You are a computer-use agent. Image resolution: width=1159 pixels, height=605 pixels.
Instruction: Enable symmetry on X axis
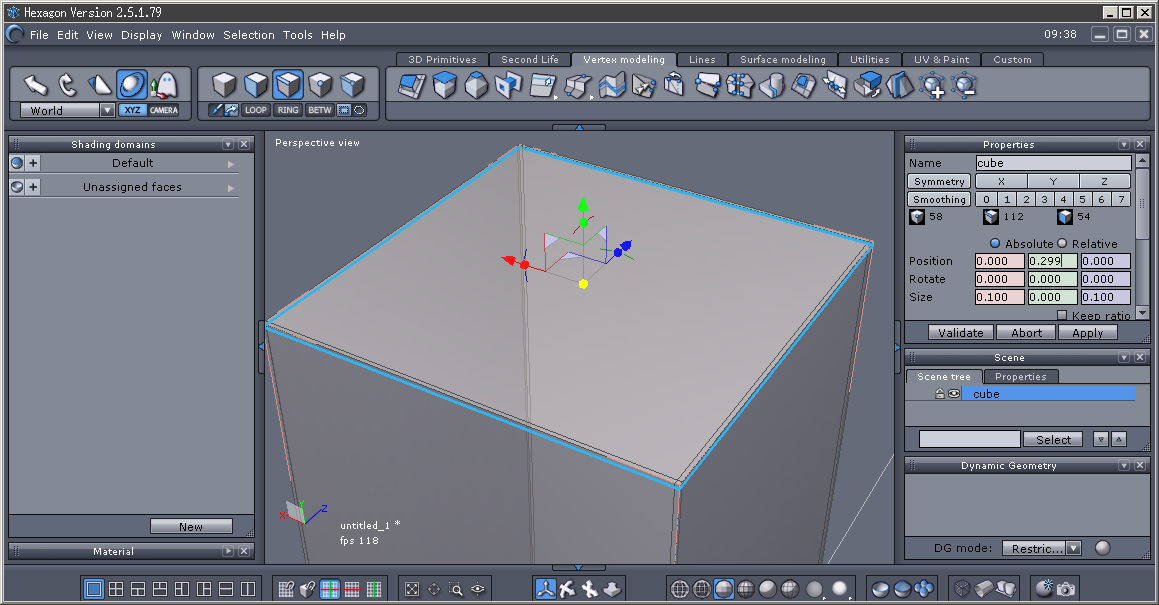[x=1001, y=181]
